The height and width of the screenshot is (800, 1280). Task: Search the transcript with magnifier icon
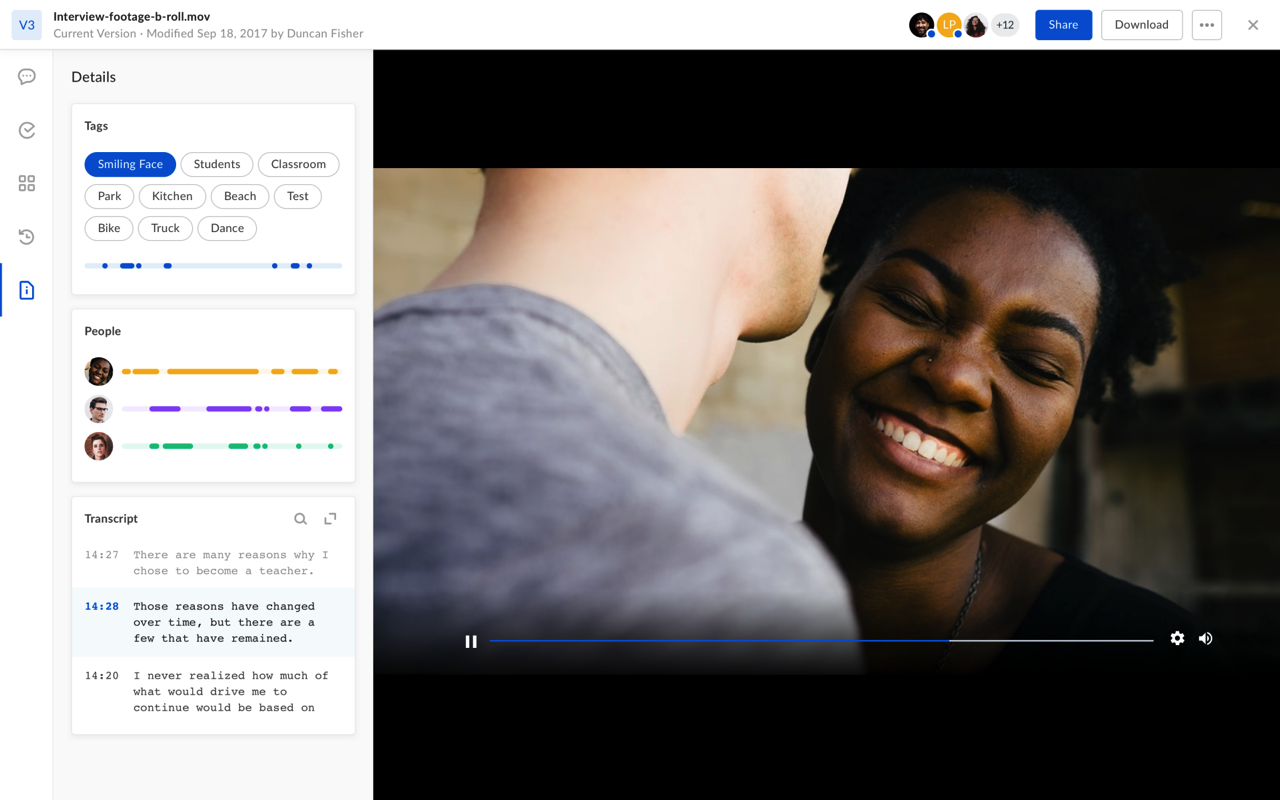pos(300,519)
